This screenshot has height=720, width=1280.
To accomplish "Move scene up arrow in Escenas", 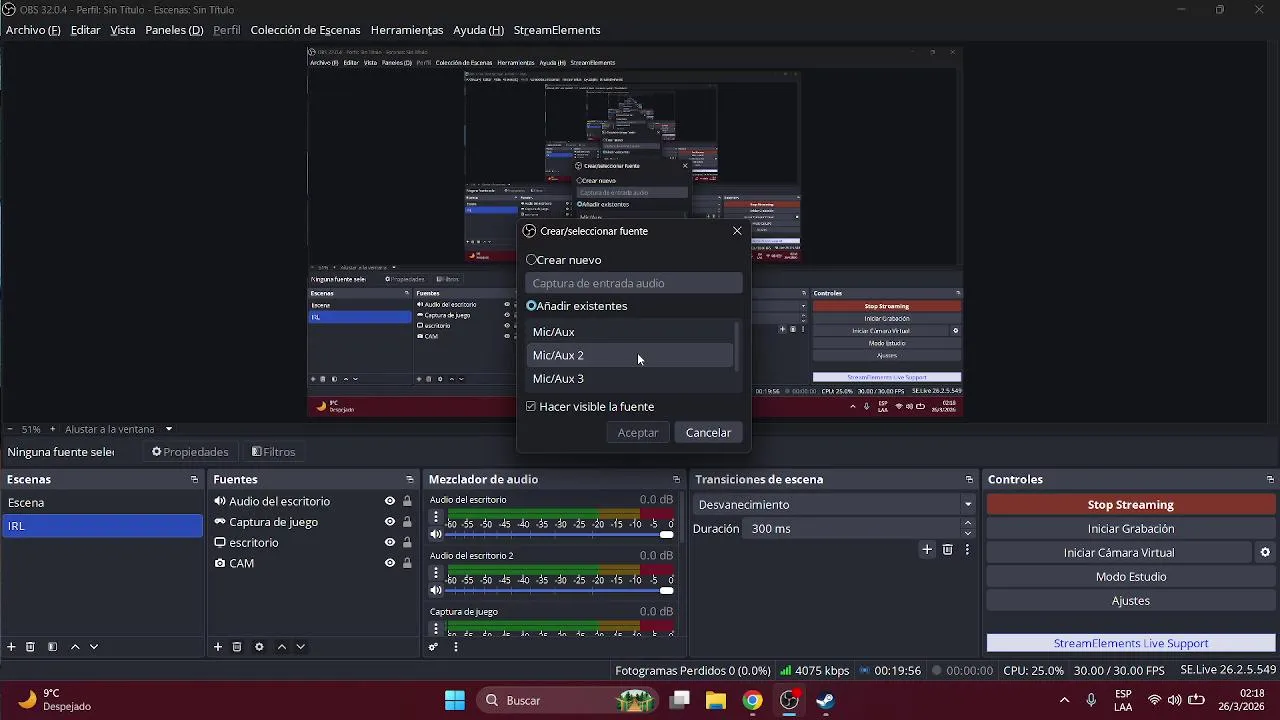I will click(x=75, y=647).
